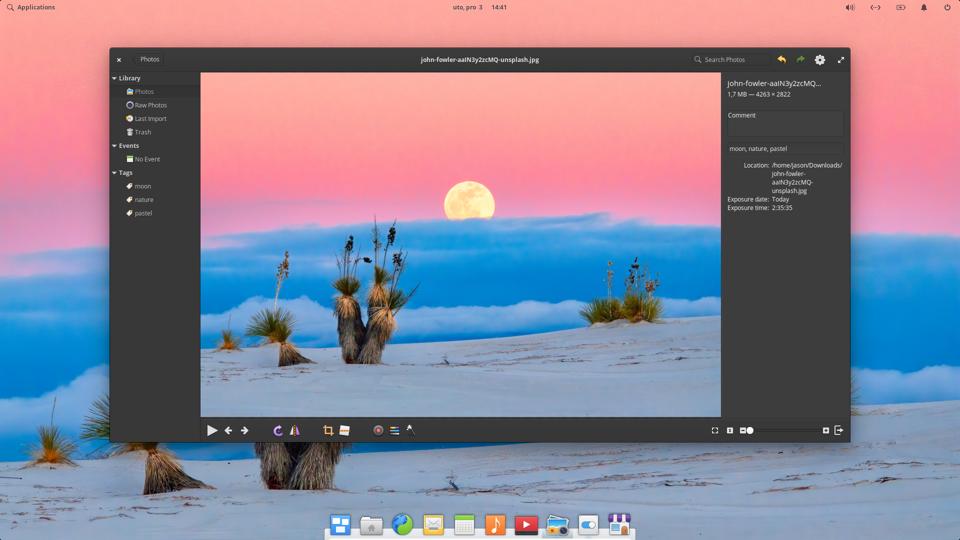Collapse the Tags section
Viewport: 960px width, 540px height.
click(x=115, y=173)
